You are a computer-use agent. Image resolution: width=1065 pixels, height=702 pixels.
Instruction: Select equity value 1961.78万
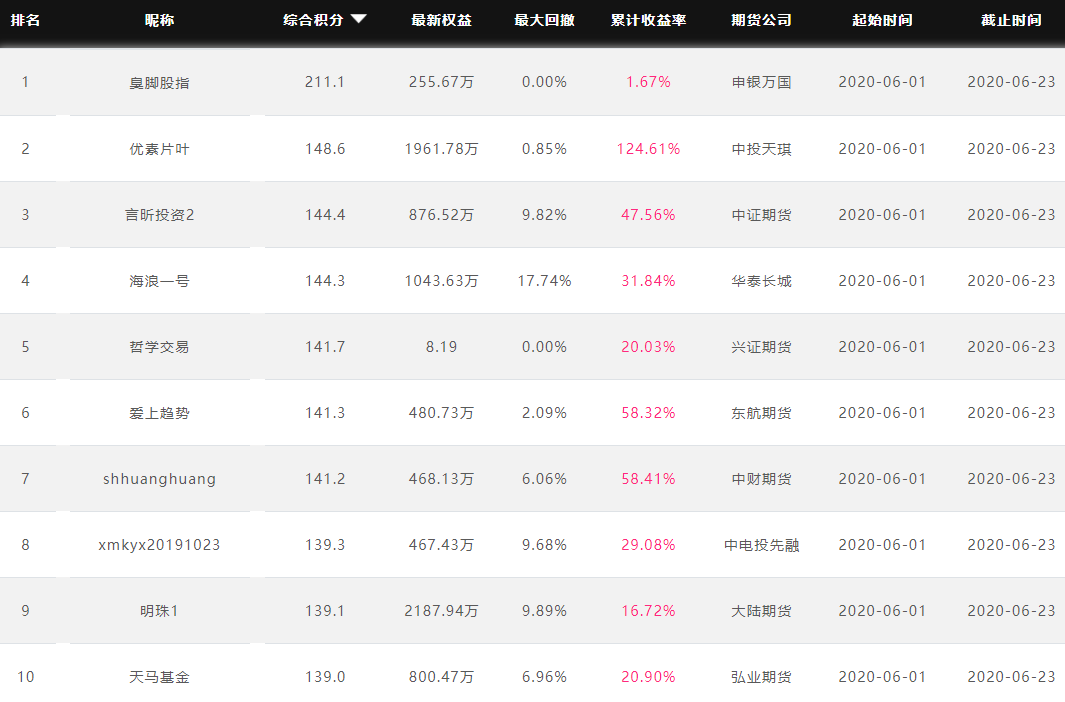tap(441, 149)
